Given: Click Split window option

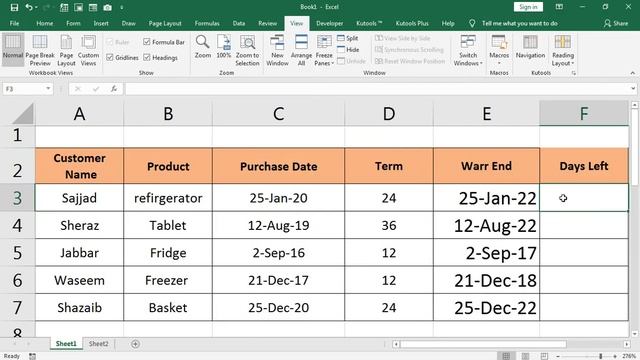Looking at the screenshot, I should pos(348,38).
